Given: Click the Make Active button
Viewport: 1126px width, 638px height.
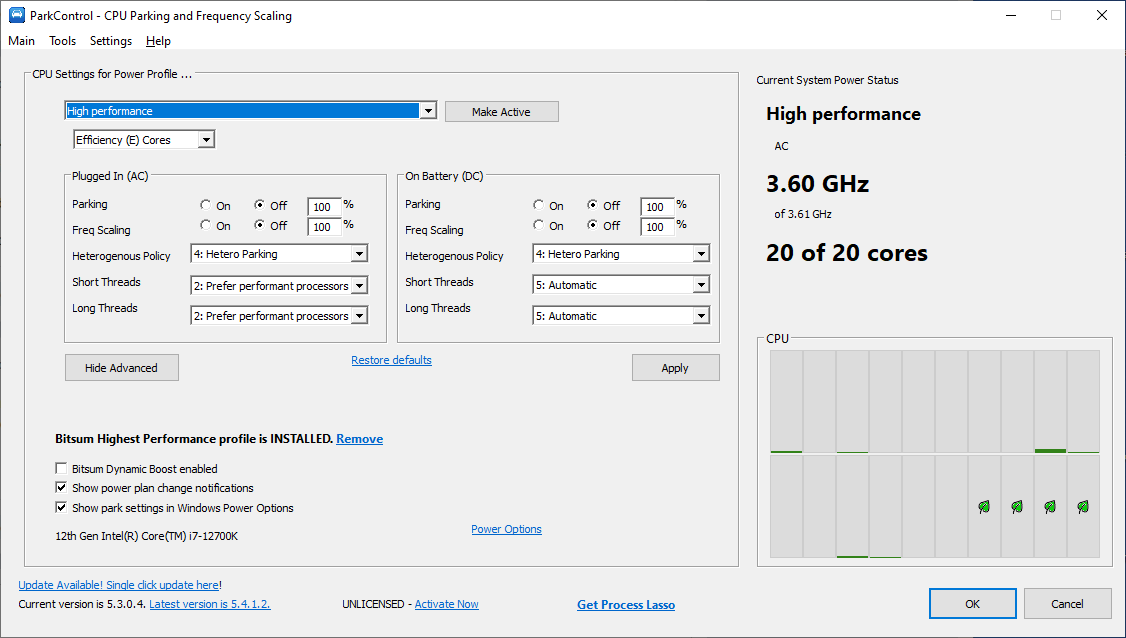Looking at the screenshot, I should [x=501, y=112].
